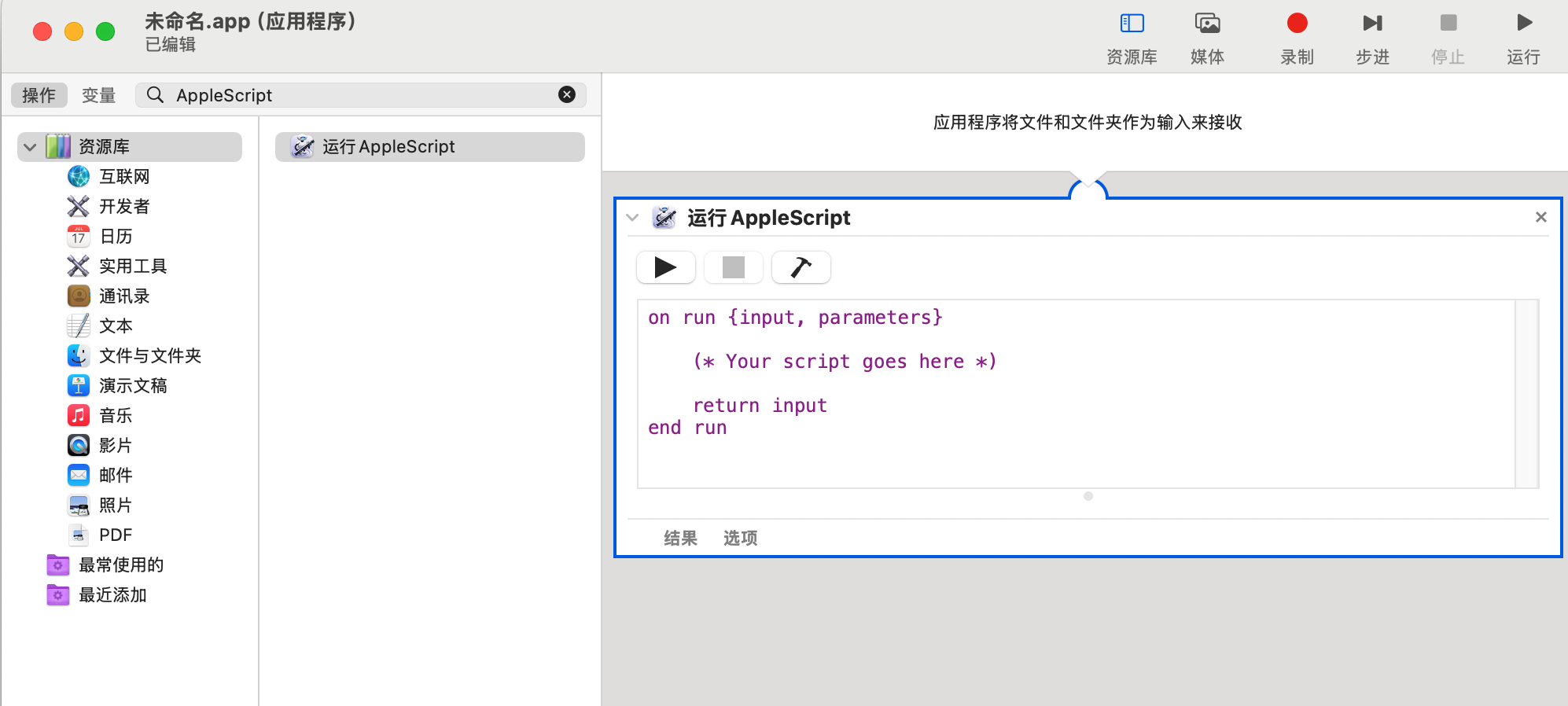Stop the AppleScript with square button
The width and height of the screenshot is (1568, 706).
click(x=733, y=267)
